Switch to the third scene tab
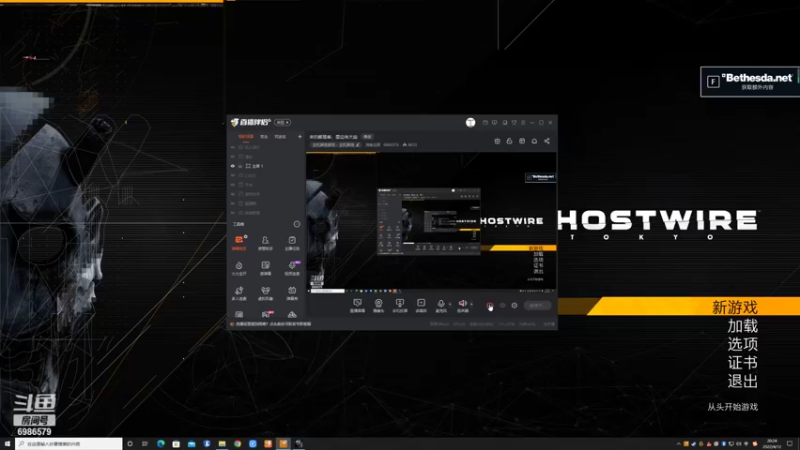Image resolution: width=800 pixels, height=450 pixels. tap(280, 137)
